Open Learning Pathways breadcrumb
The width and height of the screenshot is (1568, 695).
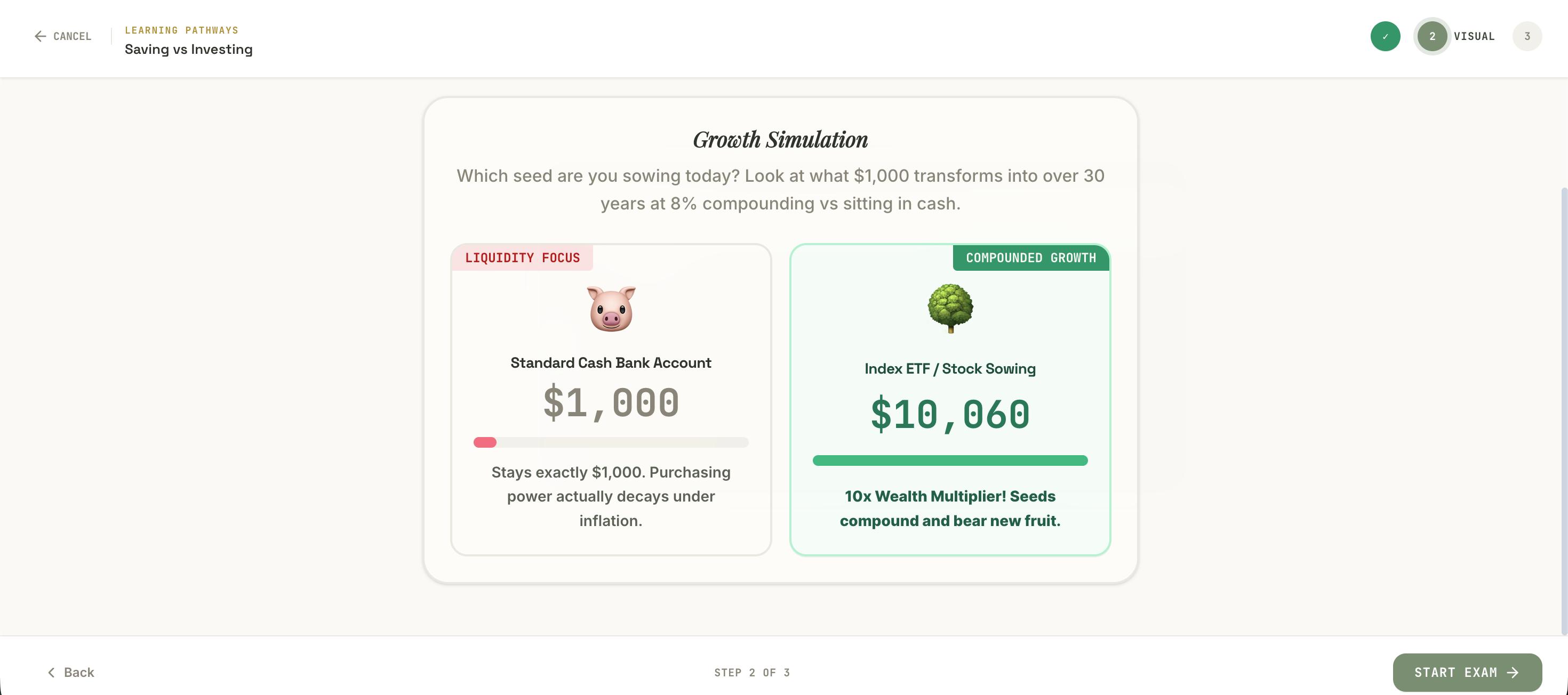coord(181,30)
